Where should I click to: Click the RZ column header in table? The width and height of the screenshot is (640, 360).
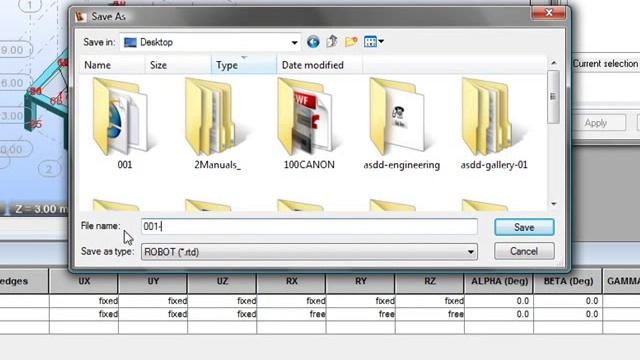point(430,281)
